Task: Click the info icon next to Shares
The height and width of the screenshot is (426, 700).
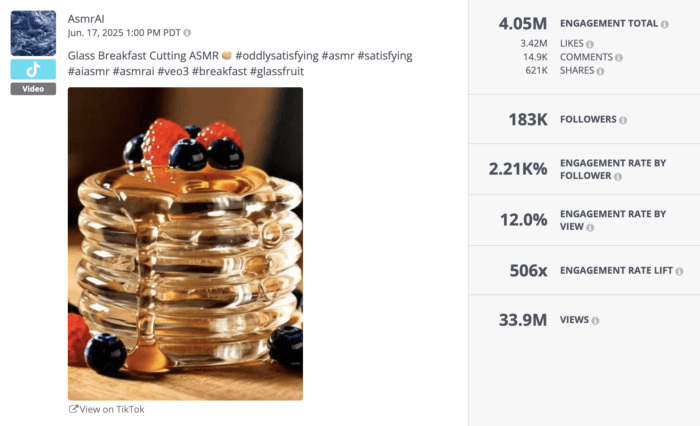Action: click(x=601, y=71)
